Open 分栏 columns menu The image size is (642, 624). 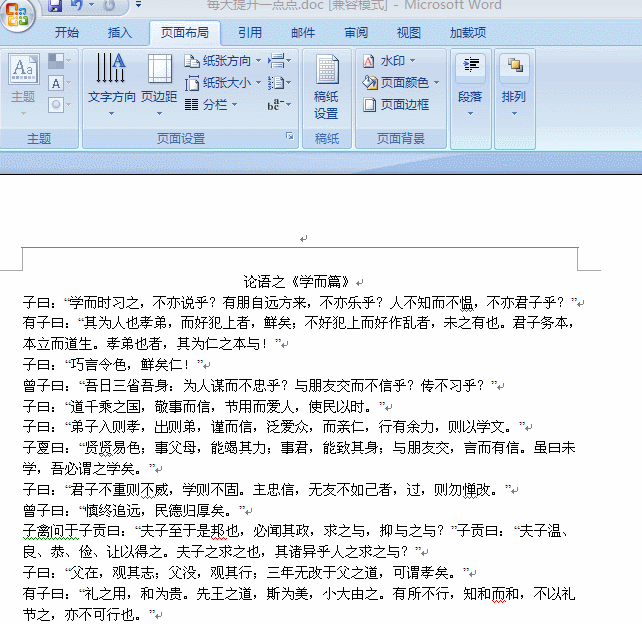[x=211, y=105]
